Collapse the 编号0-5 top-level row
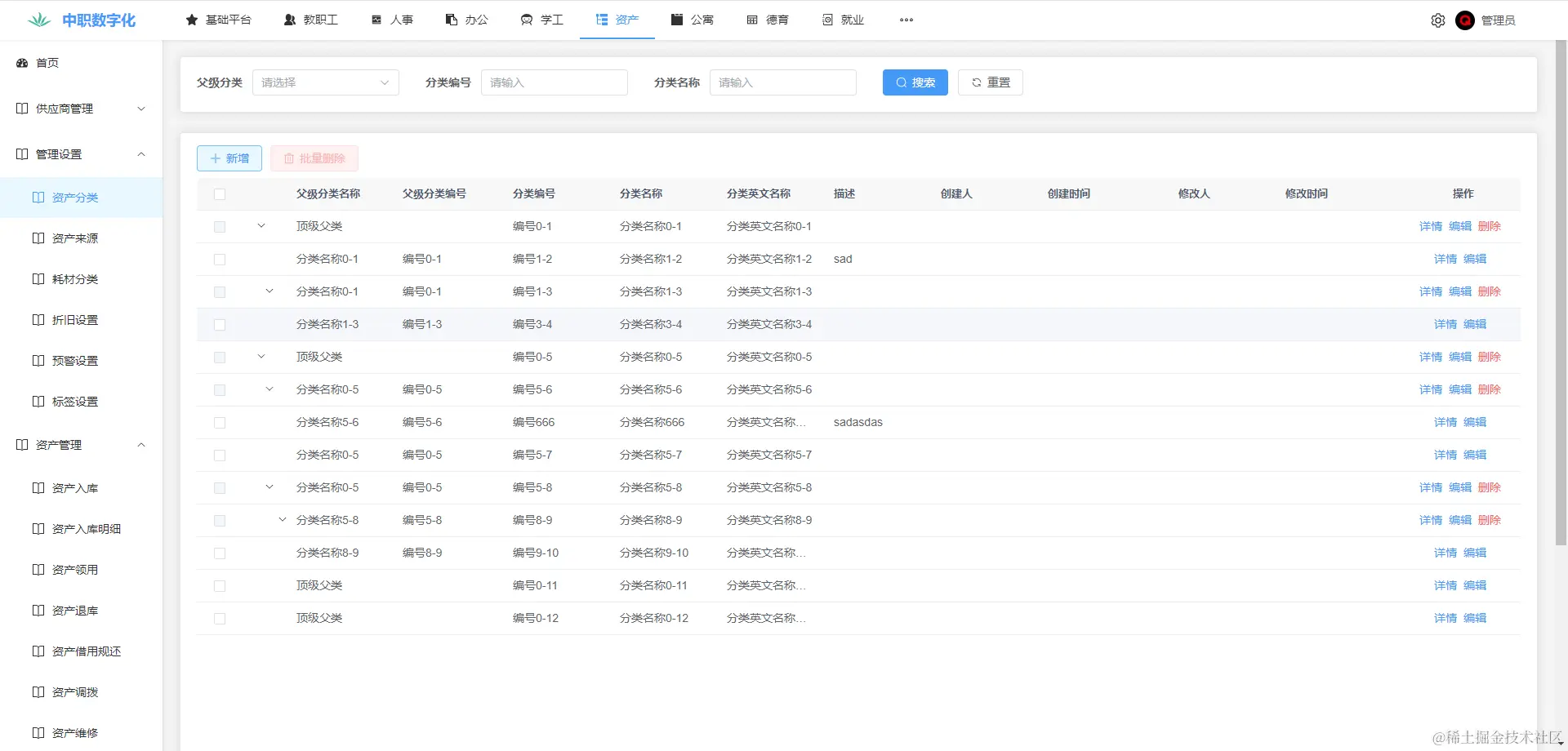This screenshot has width=1568, height=751. 261,357
